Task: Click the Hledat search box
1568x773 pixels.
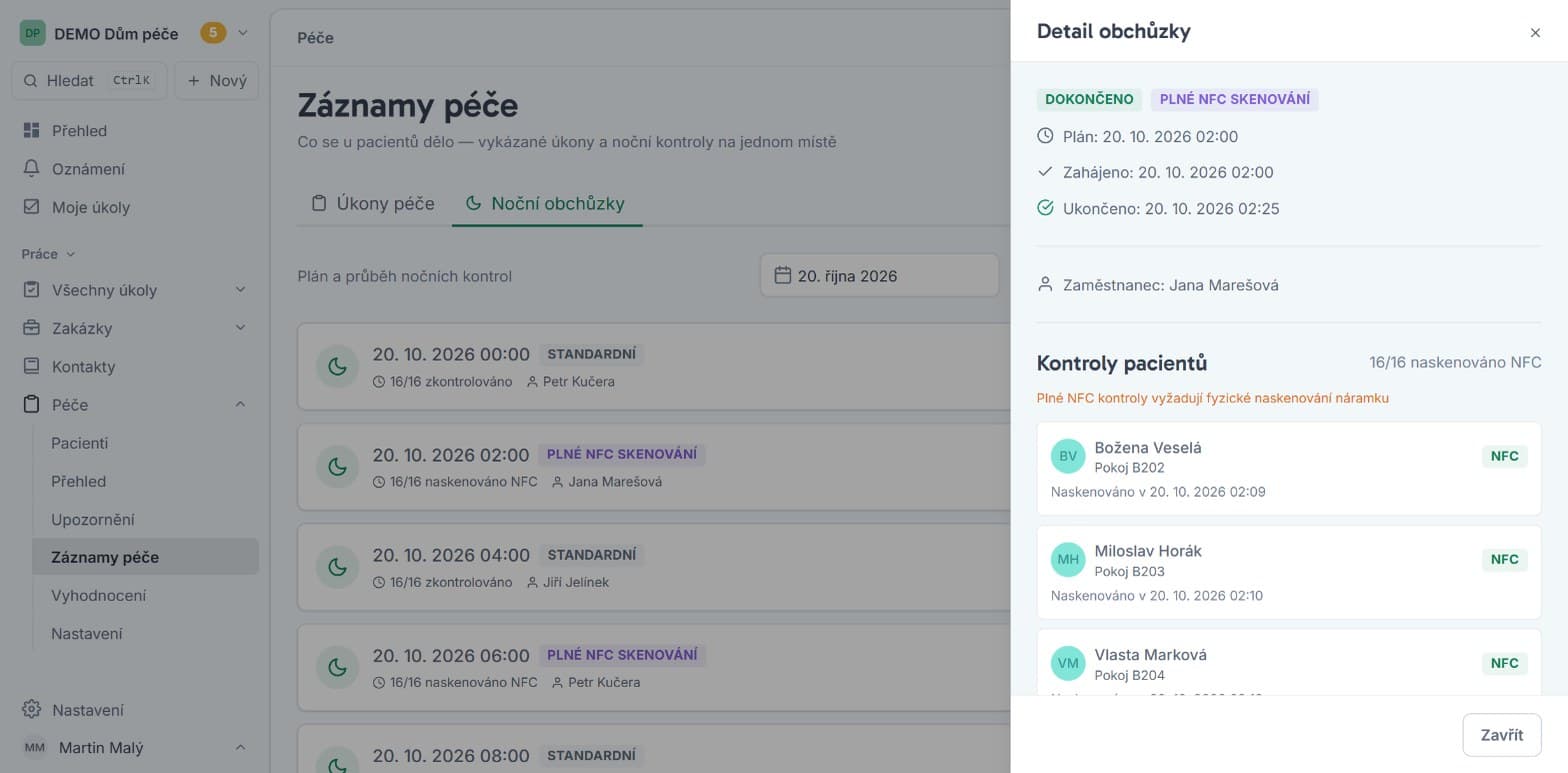Action: point(90,81)
